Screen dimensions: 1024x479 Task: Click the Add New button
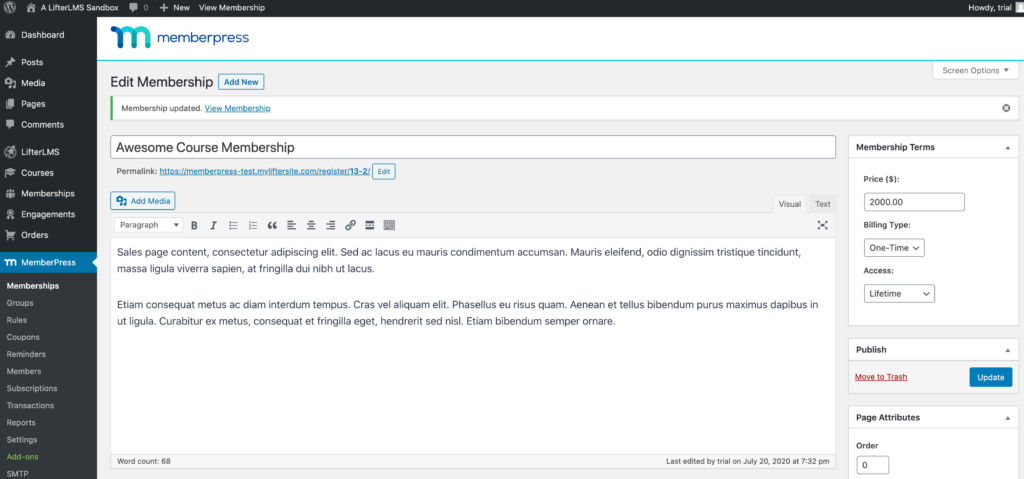click(241, 82)
